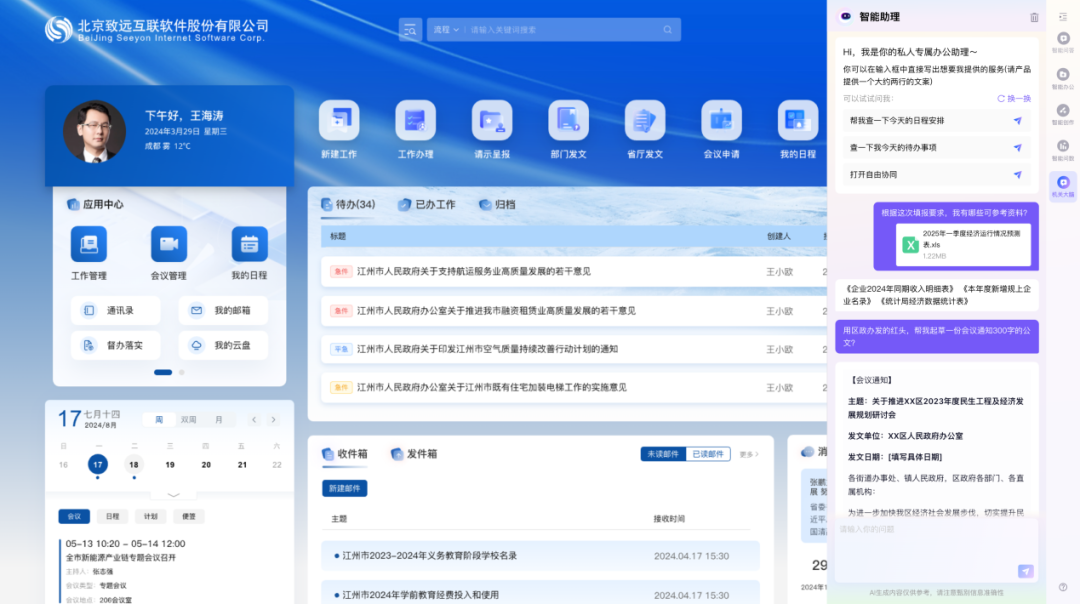The height and width of the screenshot is (604, 1080).
Task: Open the 工作办理 shortcut icon
Action: click(x=415, y=121)
